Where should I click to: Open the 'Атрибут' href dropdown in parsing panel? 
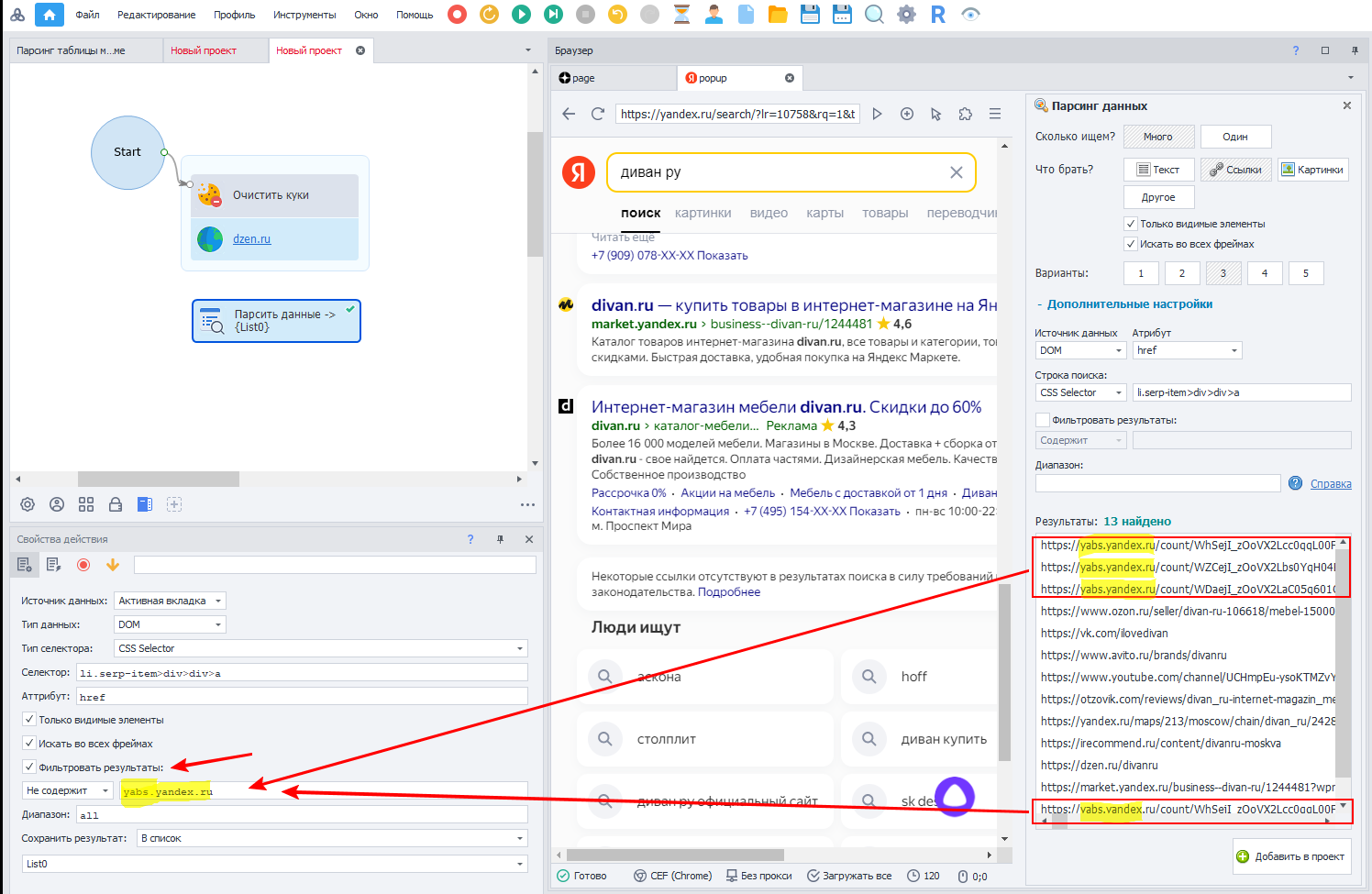1187,350
